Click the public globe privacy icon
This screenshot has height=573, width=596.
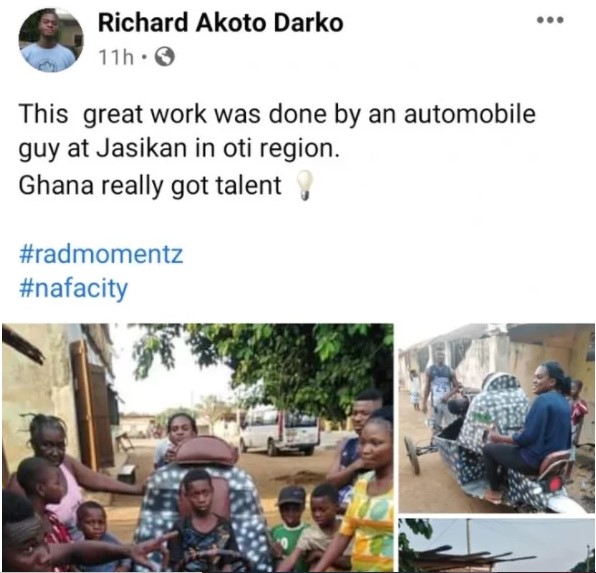pyautogui.click(x=165, y=57)
